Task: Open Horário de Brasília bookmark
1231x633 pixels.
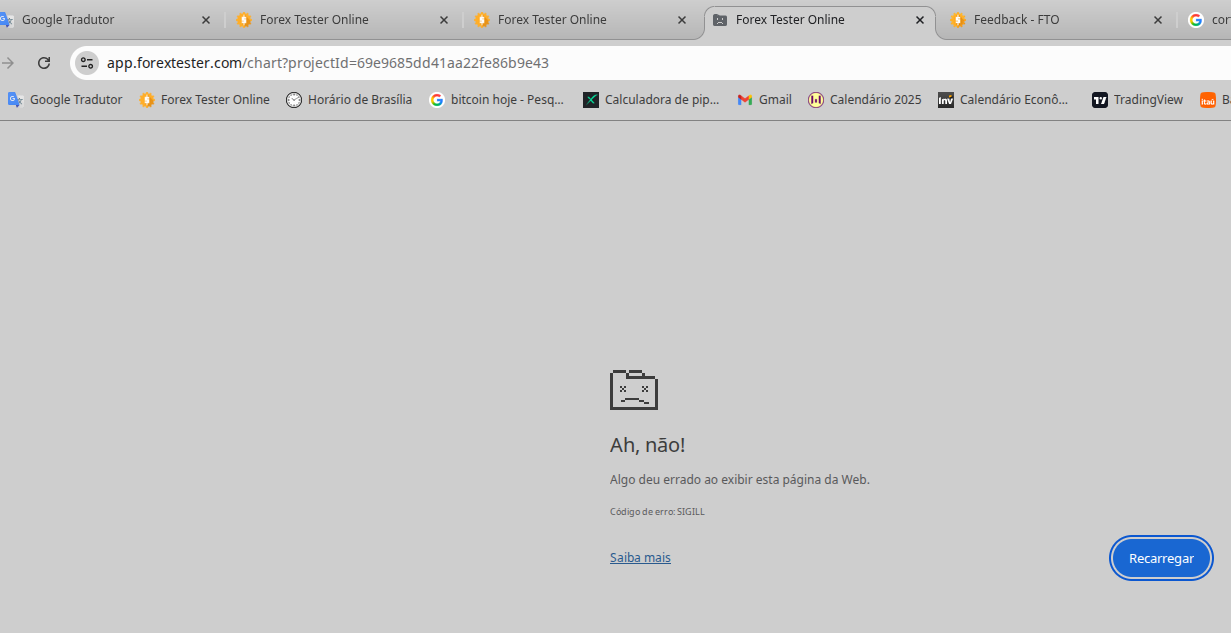Action: (x=349, y=100)
